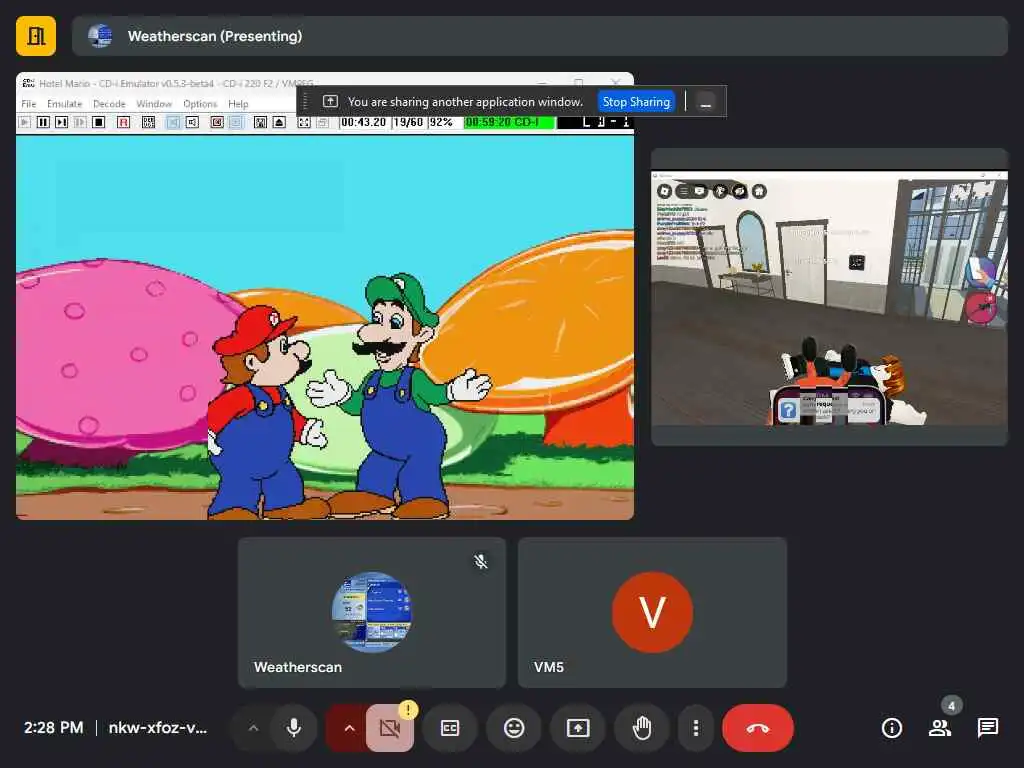Image resolution: width=1024 pixels, height=768 pixels.
Task: Click the VM5 participant tile
Action: coord(652,613)
